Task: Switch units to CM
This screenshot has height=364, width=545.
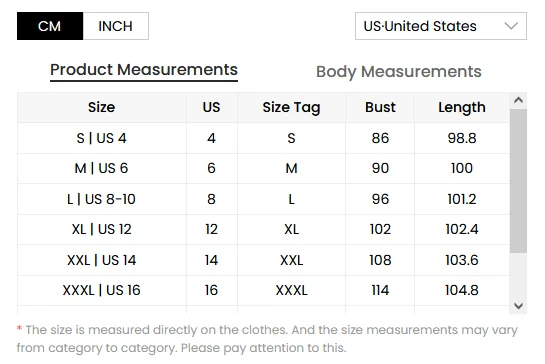Action: tap(50, 26)
